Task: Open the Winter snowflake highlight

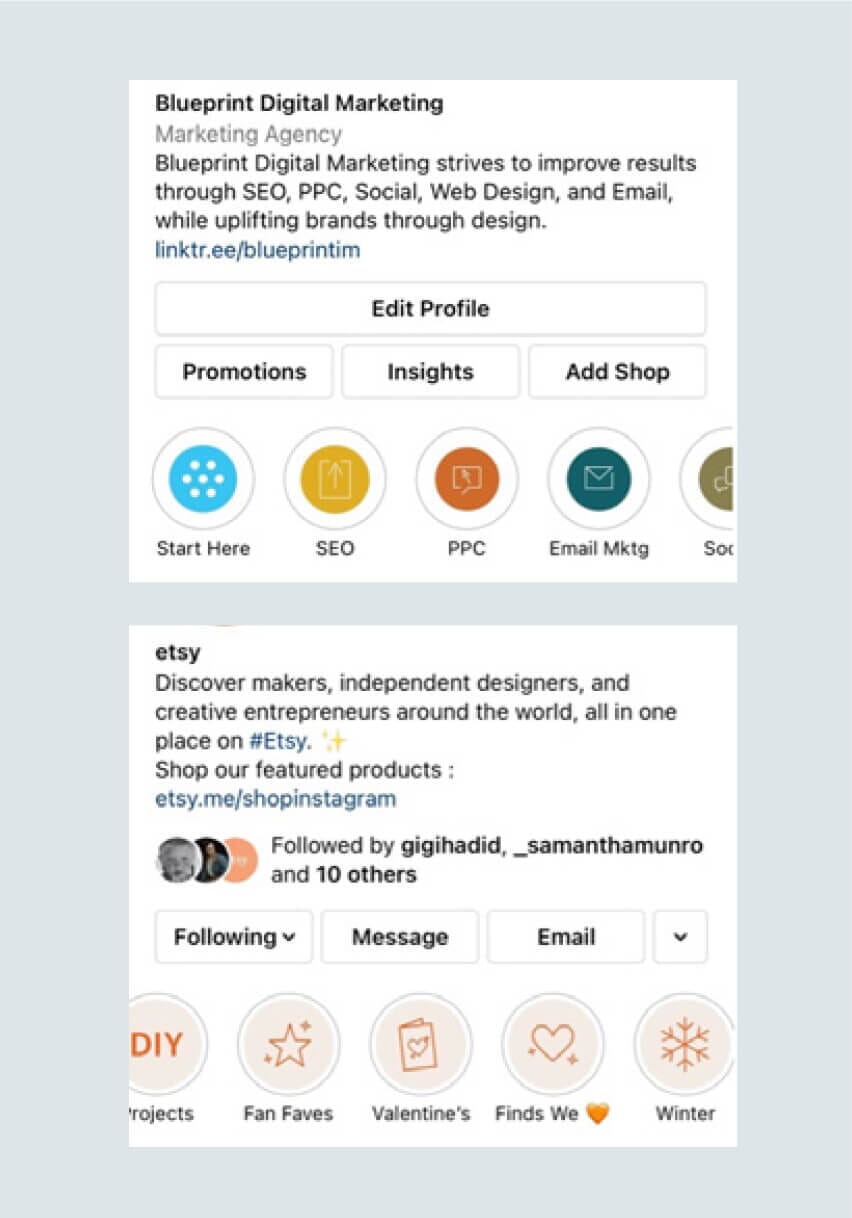Action: 685,1045
